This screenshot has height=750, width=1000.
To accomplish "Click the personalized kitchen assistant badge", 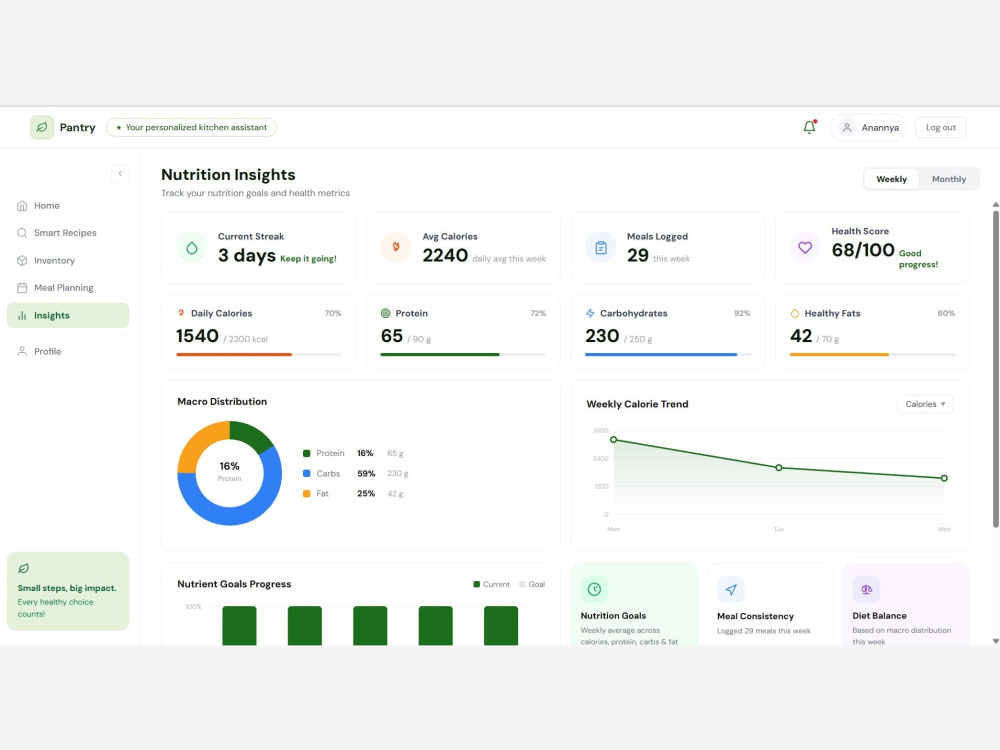I will point(191,128).
